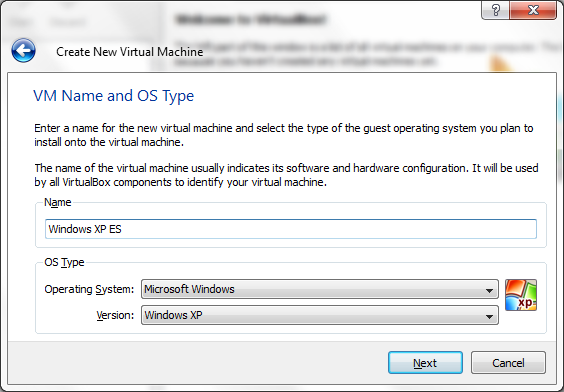Click the paragraph starting 'The name of the virtual machine'
Viewport: 564px width, 392px height.
click(x=286, y=175)
